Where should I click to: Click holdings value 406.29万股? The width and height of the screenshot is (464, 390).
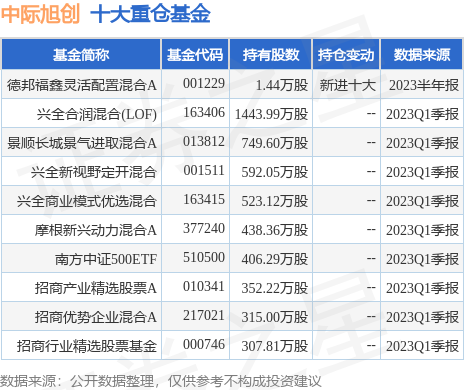click(275, 259)
